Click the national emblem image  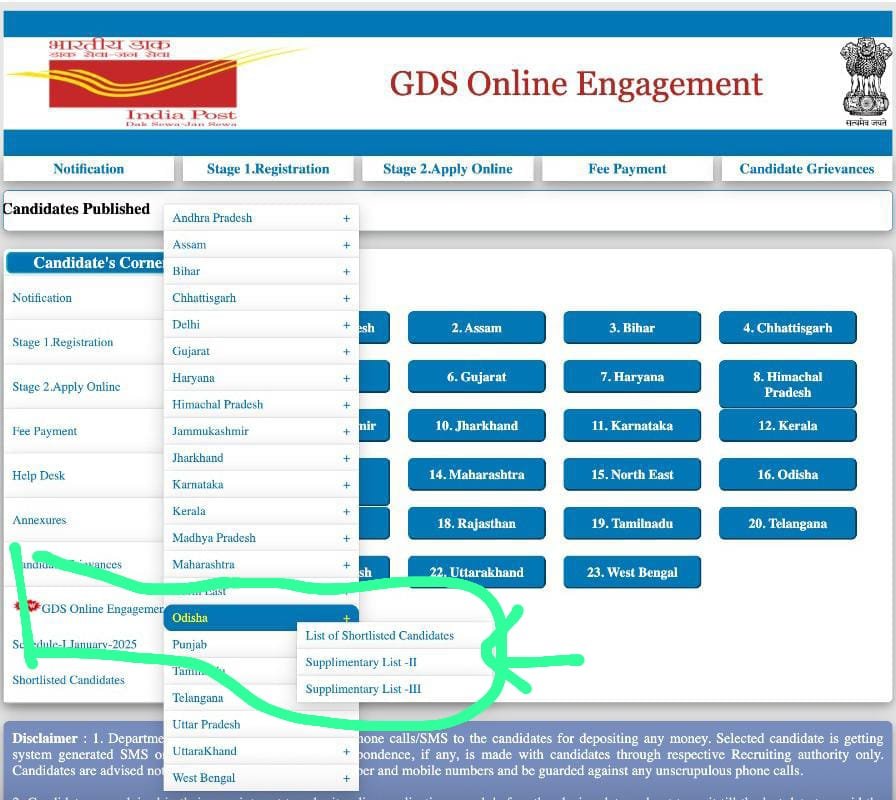(x=865, y=82)
